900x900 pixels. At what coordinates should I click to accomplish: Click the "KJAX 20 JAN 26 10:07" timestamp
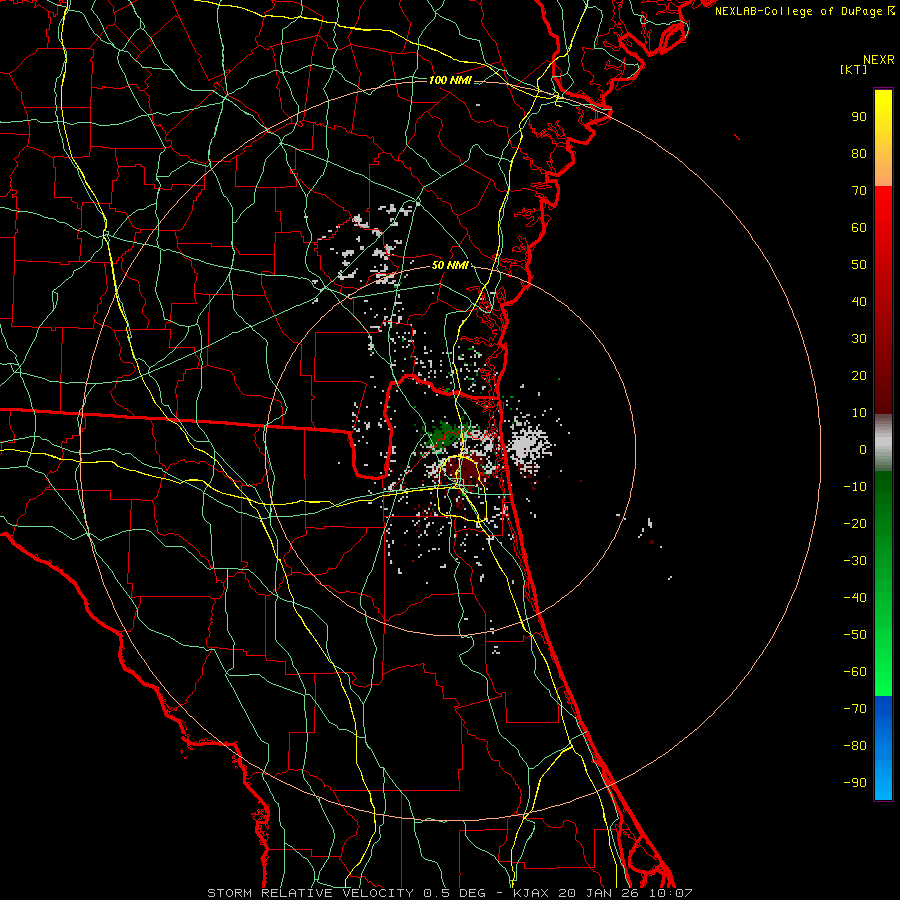[x=603, y=893]
